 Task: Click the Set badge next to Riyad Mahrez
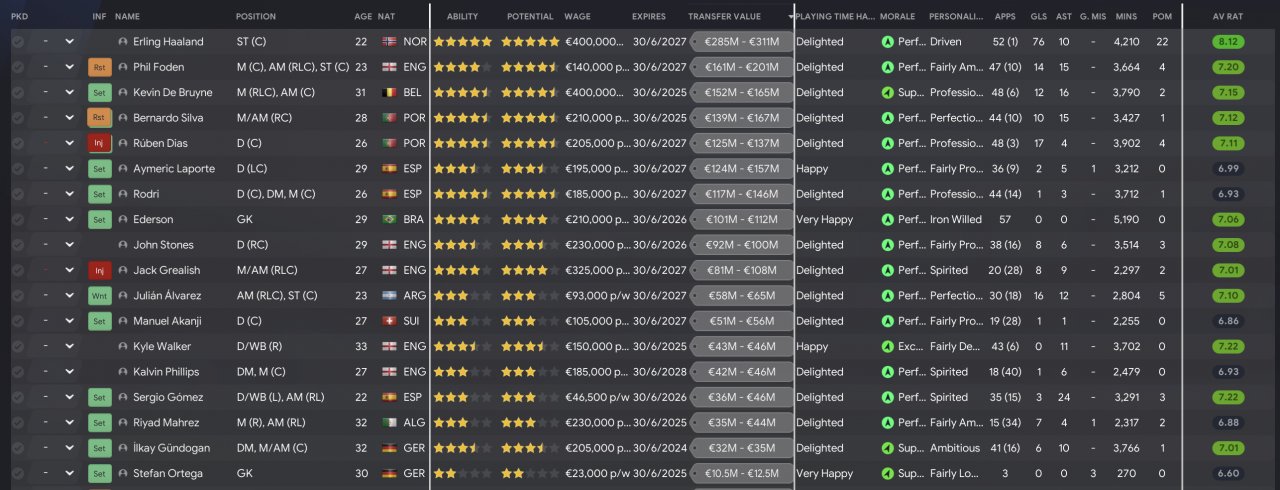tap(99, 423)
